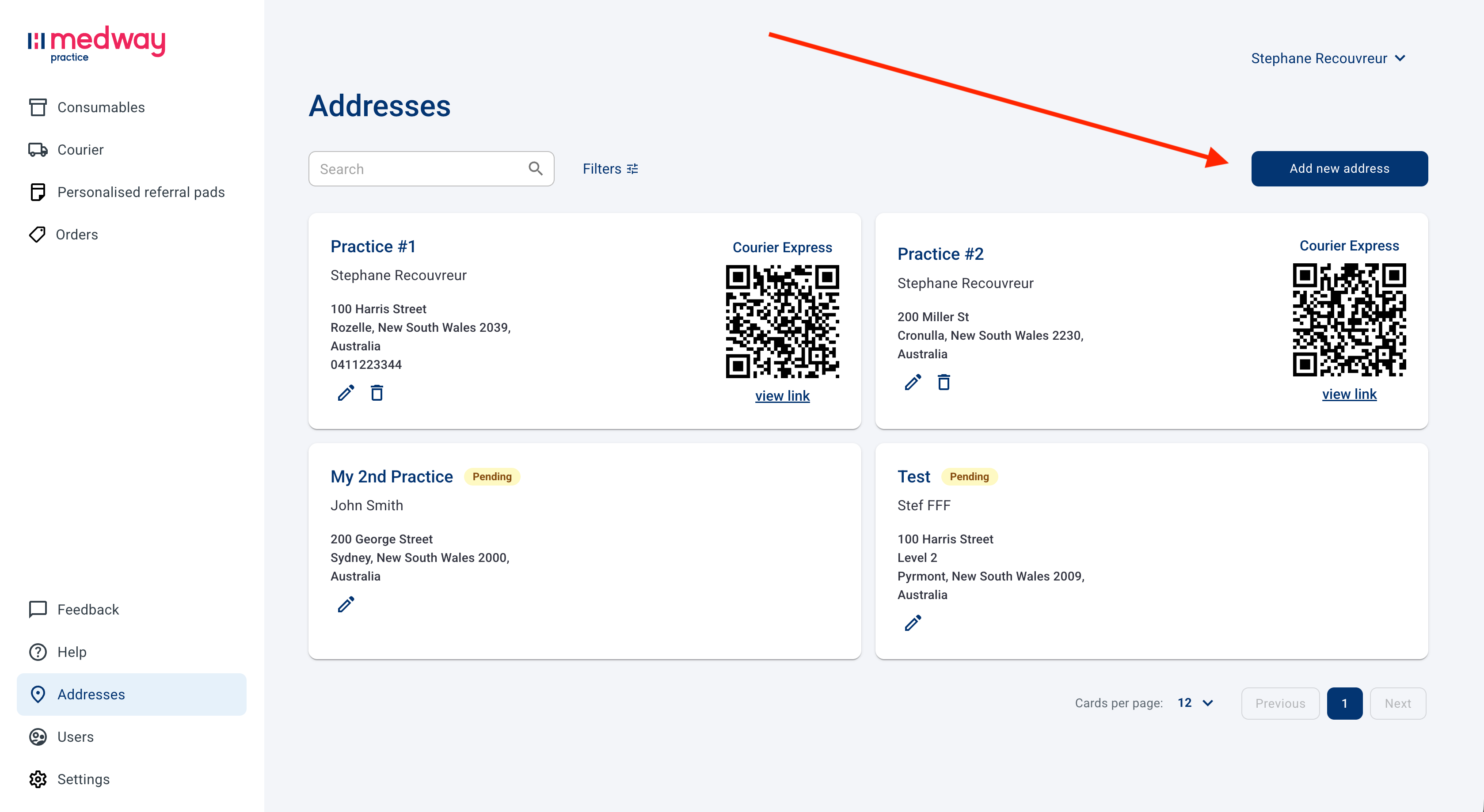This screenshot has width=1484, height=812.
Task: Expand the Stephane Recouvreur account menu
Action: point(1328,58)
